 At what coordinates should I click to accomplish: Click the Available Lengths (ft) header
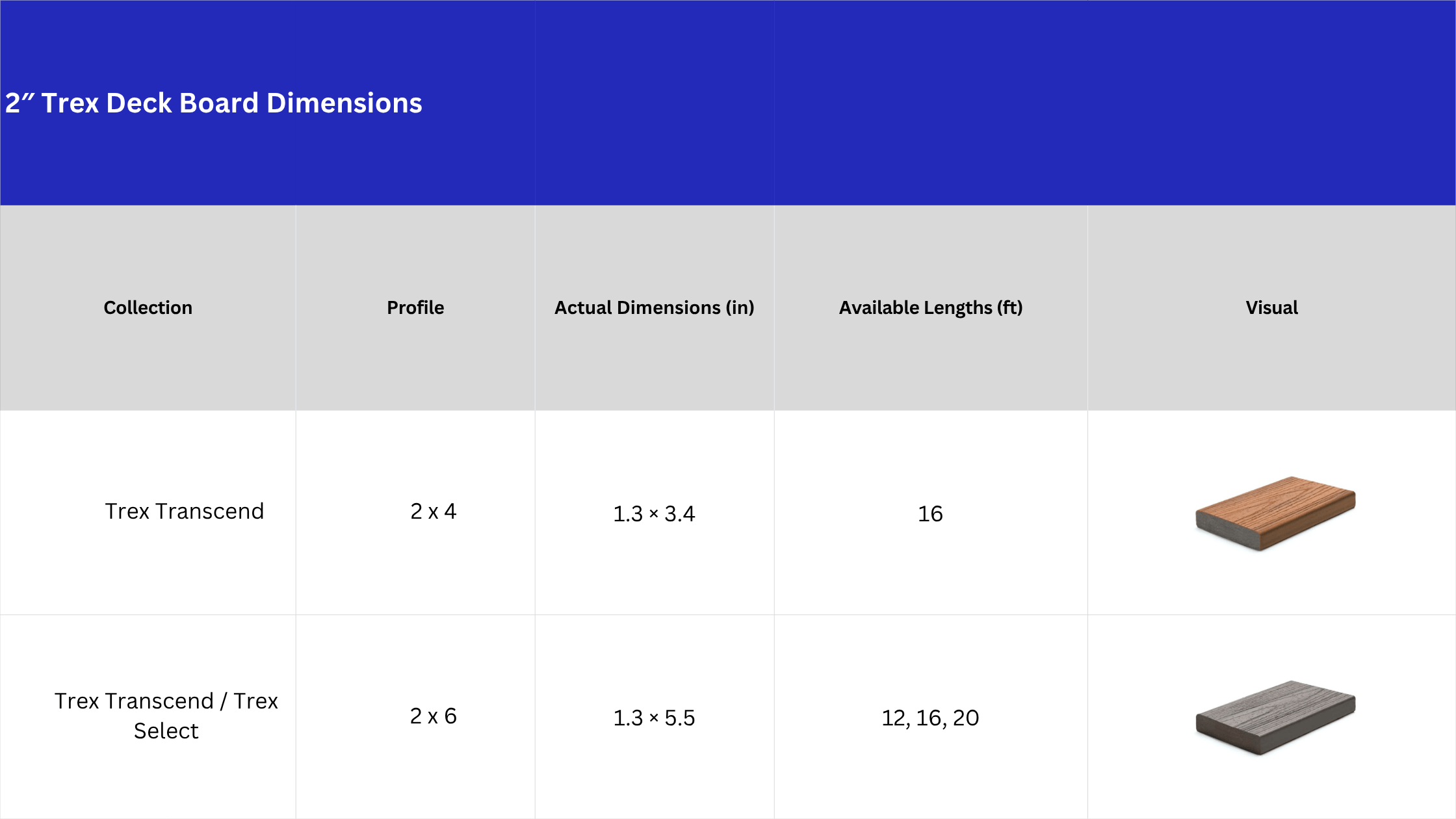pyautogui.click(x=930, y=307)
